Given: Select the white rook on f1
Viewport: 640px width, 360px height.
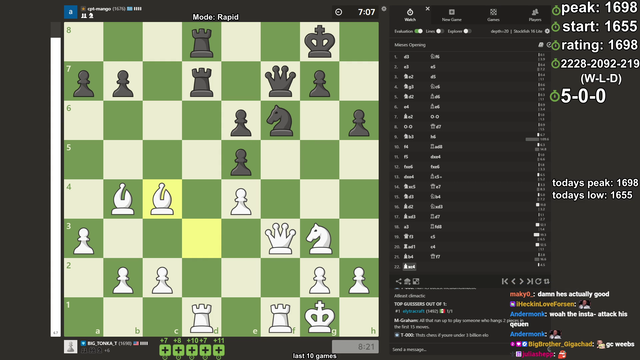Looking at the screenshot, I should [280, 317].
